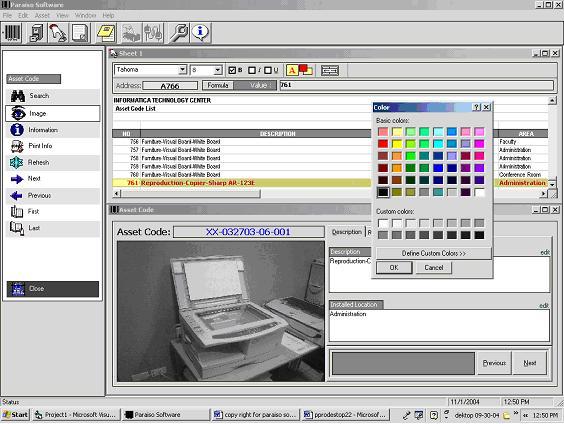
Task: Go to Last record in sidebar
Action: point(53,228)
